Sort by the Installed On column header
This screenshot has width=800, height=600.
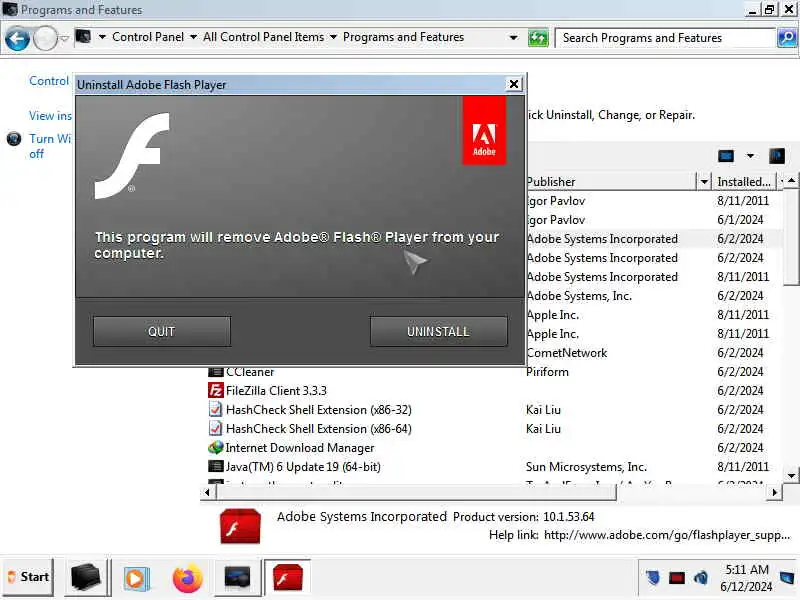click(x=744, y=182)
